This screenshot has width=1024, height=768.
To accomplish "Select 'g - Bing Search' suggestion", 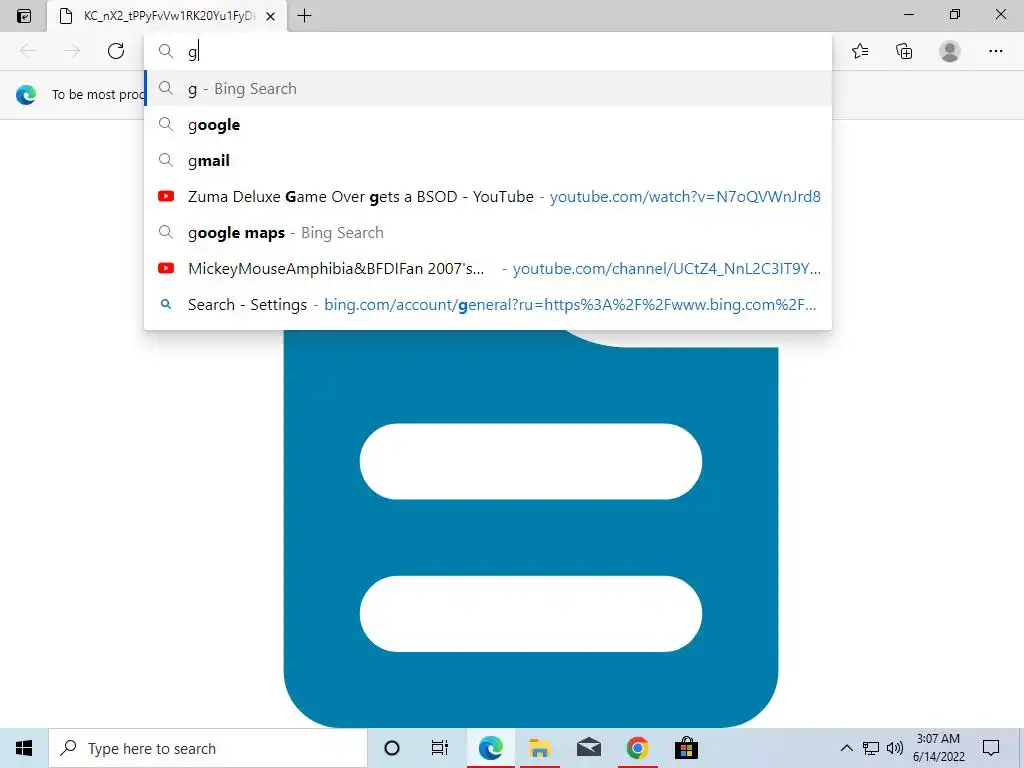I will click(488, 88).
